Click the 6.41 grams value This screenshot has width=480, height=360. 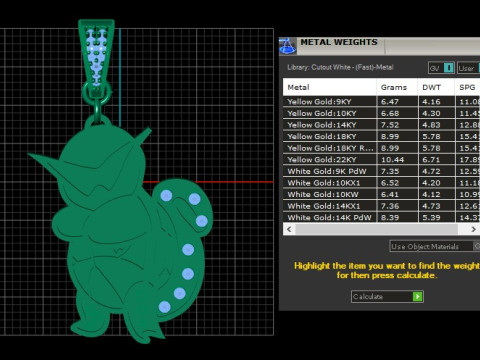click(x=390, y=194)
